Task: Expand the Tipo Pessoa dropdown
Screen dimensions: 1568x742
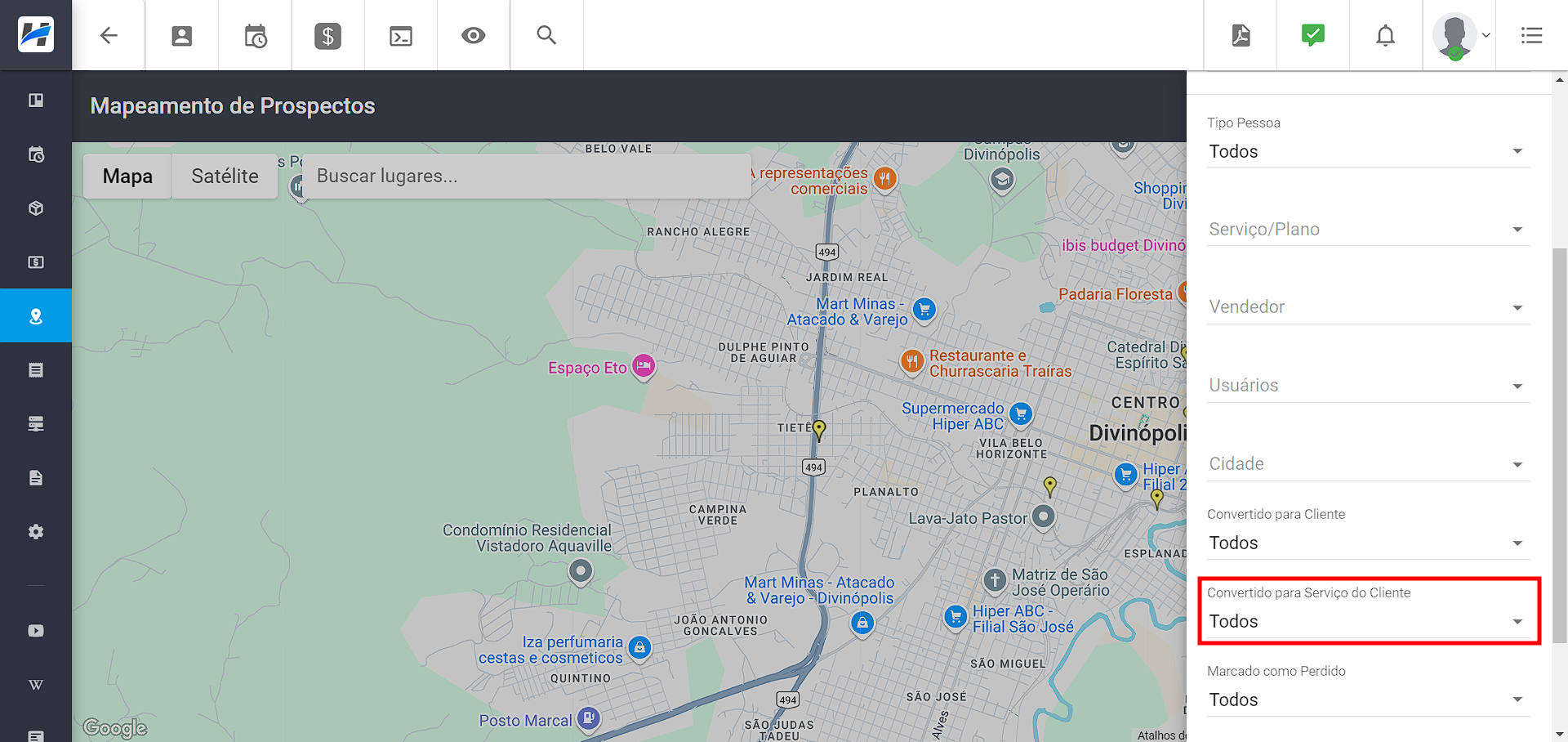Action: (x=1368, y=151)
